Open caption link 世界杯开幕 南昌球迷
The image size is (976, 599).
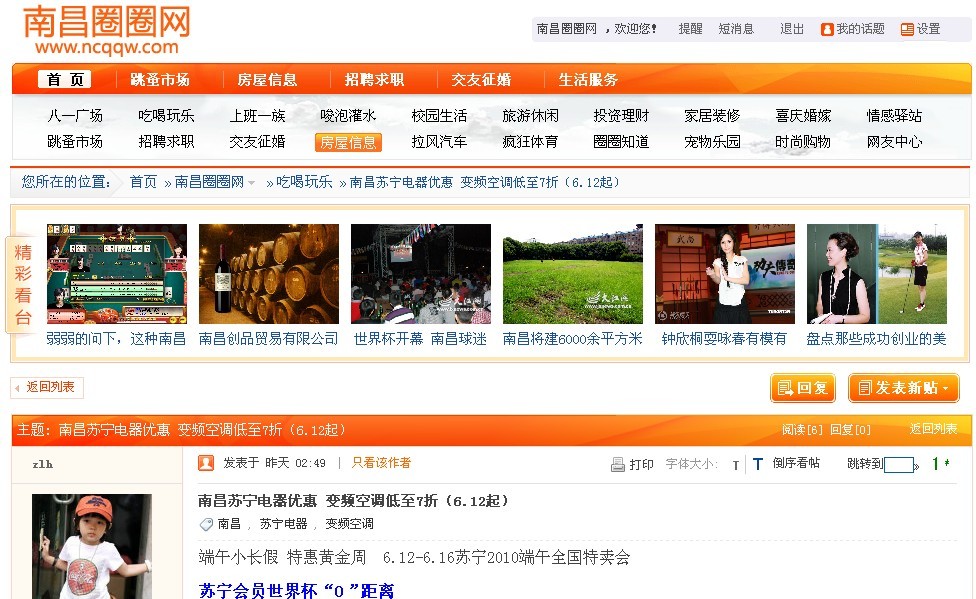420,339
